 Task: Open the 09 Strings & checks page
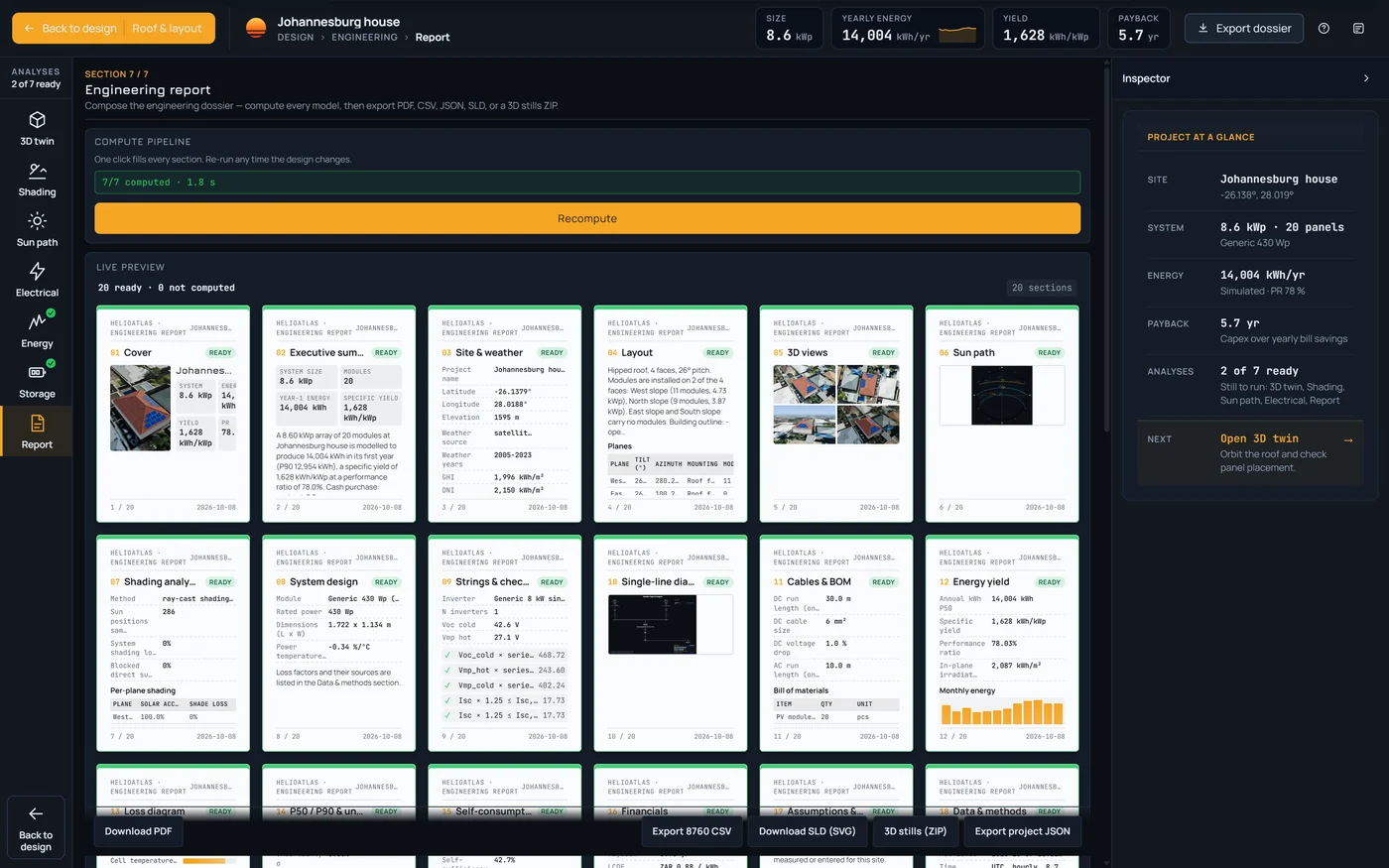pos(504,643)
